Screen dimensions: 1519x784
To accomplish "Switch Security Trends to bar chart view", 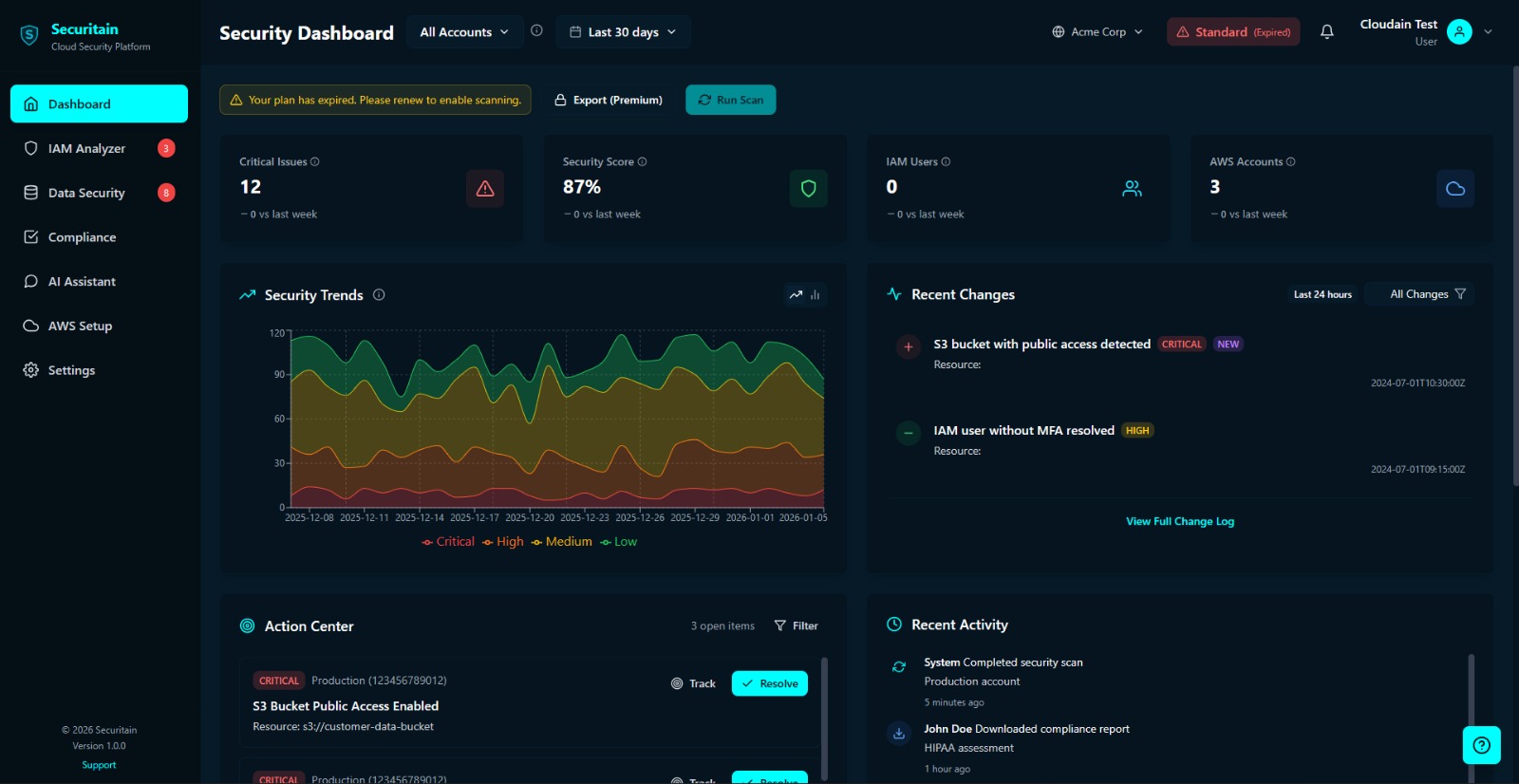I will (x=815, y=294).
